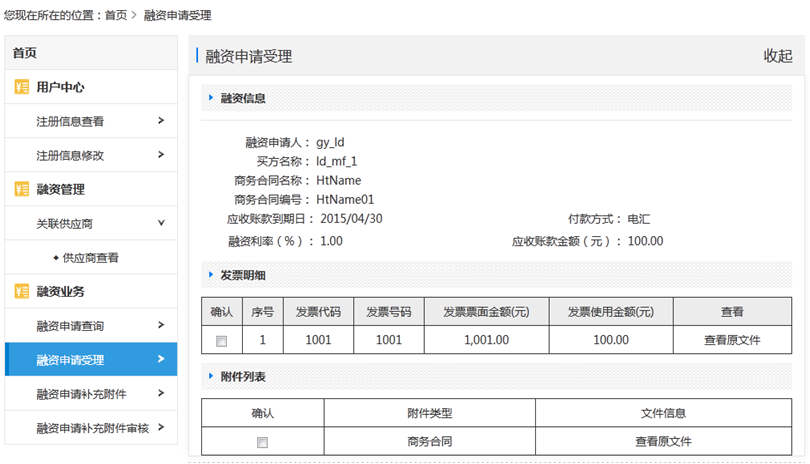Open 供应商查看 submenu item
The width and height of the screenshot is (810, 464).
point(91,258)
